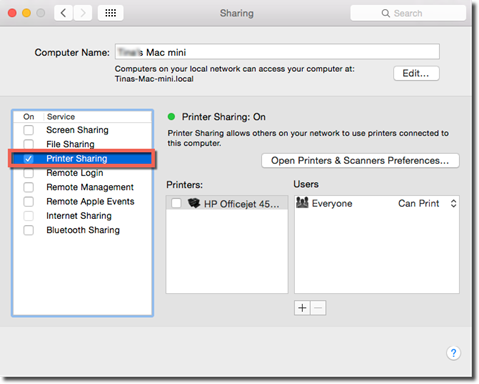Check the HP Officejet printer checkbox

pos(176,203)
